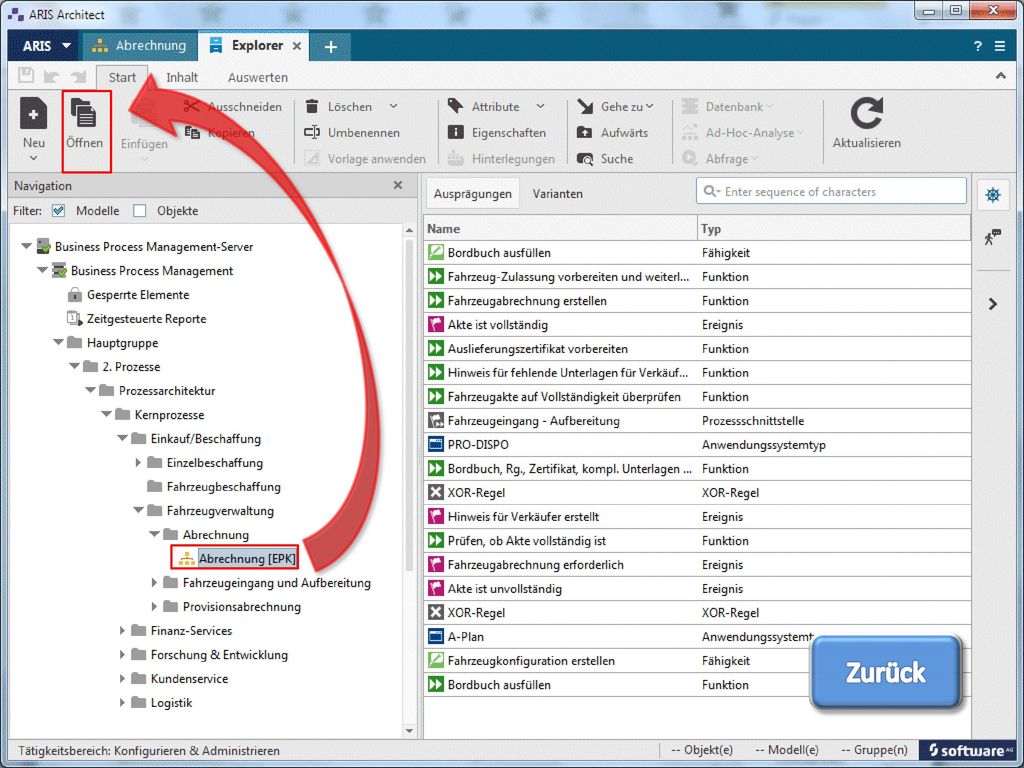Open the Attribute dropdown arrow
This screenshot has width=1024, height=768.
coord(540,106)
